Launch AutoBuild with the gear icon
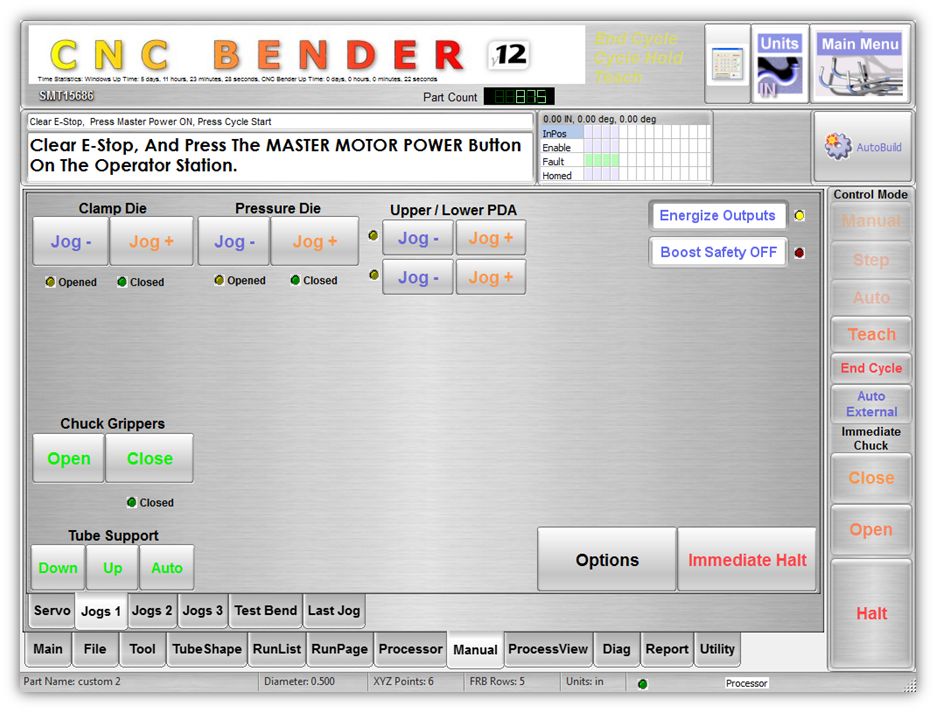Screen dimensions: 936x712 tap(863, 147)
